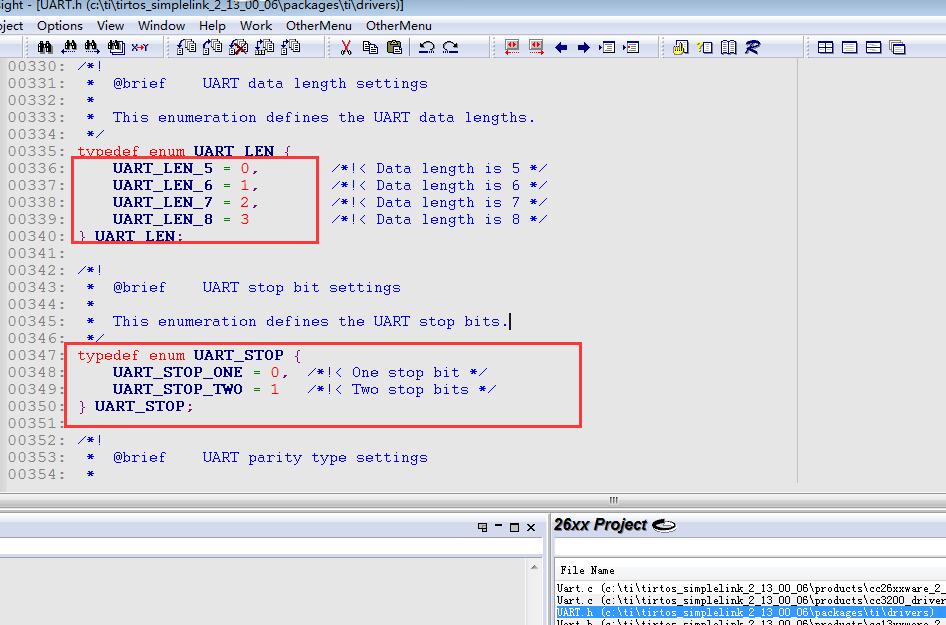This screenshot has height=625, width=946.
Task: Click the red-highlighted Jump To Caller icon
Action: click(x=632, y=47)
